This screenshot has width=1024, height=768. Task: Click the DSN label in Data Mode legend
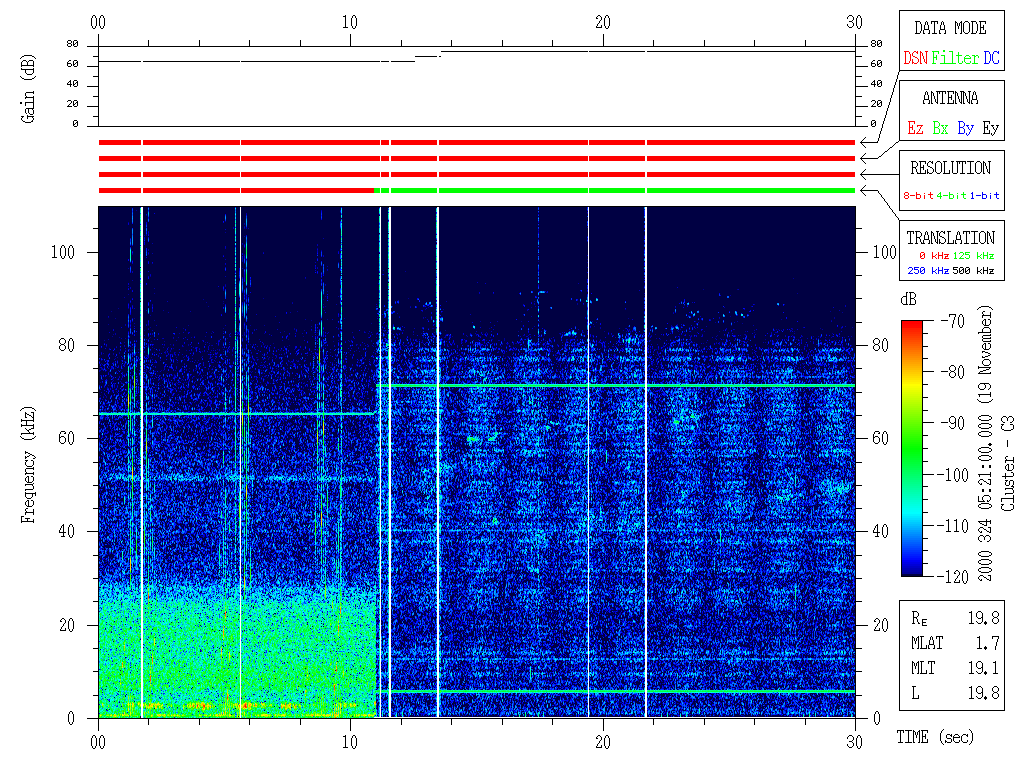(x=915, y=59)
